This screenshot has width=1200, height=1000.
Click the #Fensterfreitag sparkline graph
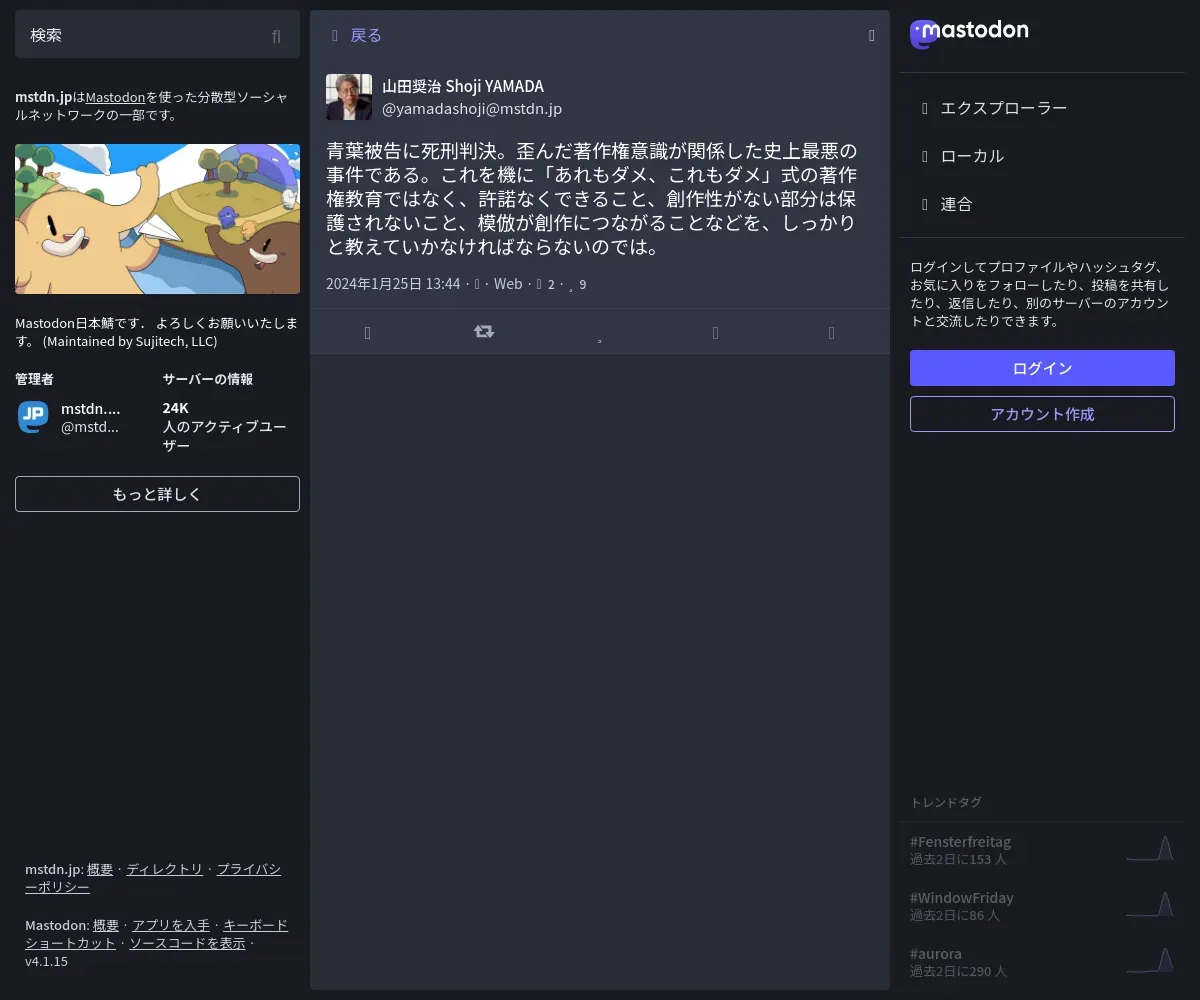tap(1150, 848)
